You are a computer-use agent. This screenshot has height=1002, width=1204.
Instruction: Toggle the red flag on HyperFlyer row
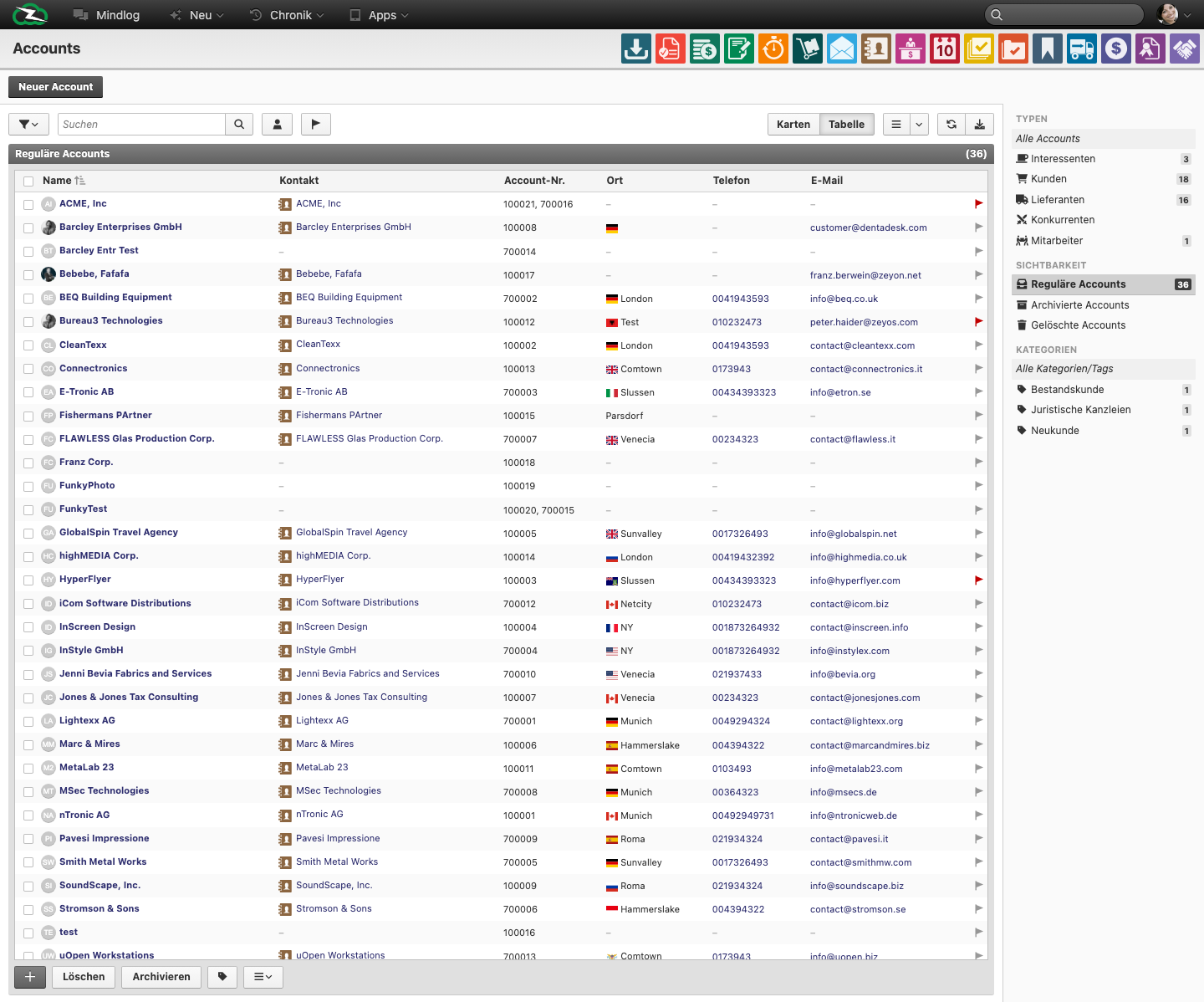click(x=978, y=580)
